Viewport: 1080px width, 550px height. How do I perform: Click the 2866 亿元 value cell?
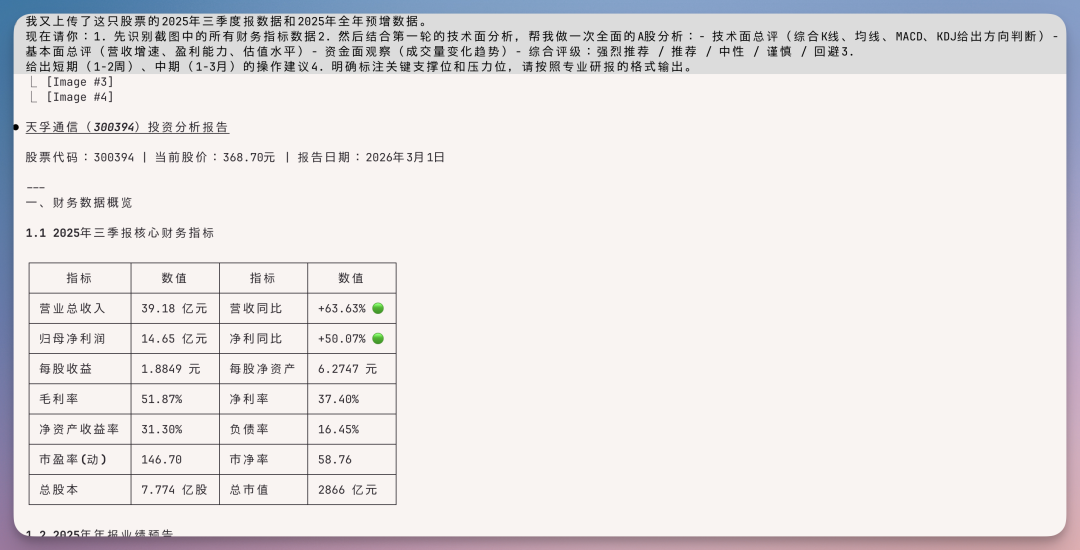pyautogui.click(x=351, y=490)
